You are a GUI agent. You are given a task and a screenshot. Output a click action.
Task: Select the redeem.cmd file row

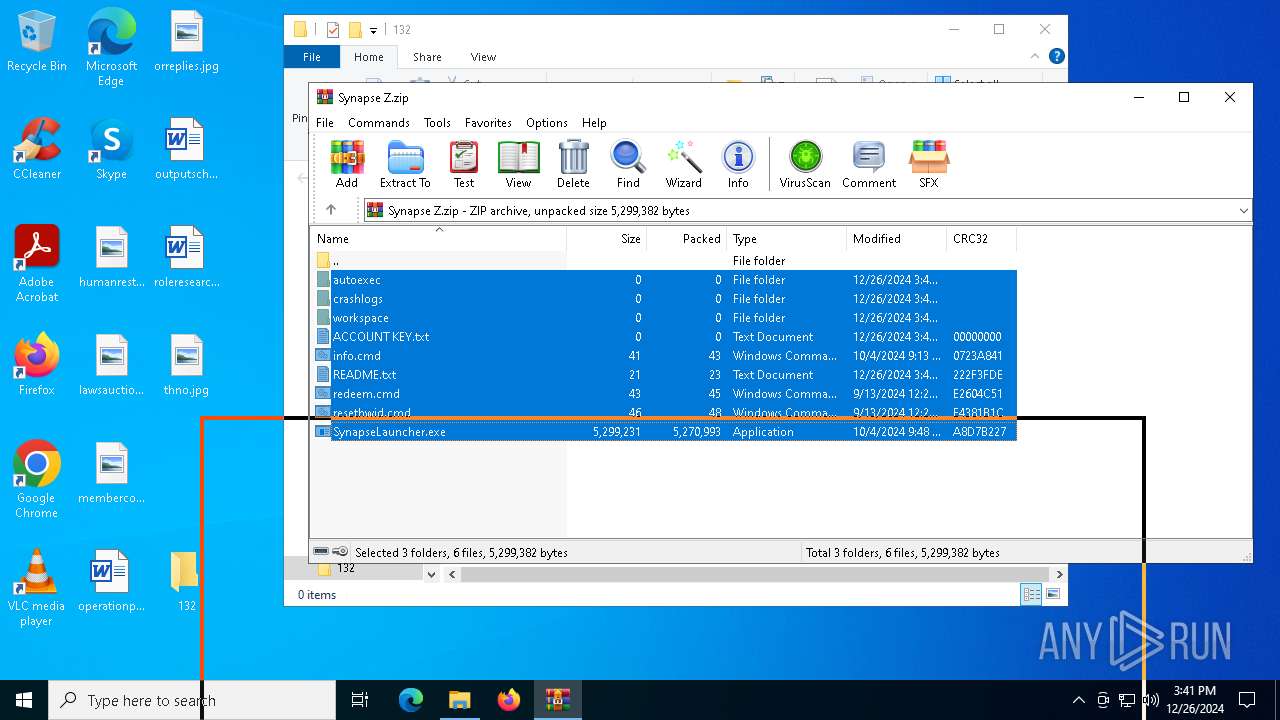coord(664,394)
